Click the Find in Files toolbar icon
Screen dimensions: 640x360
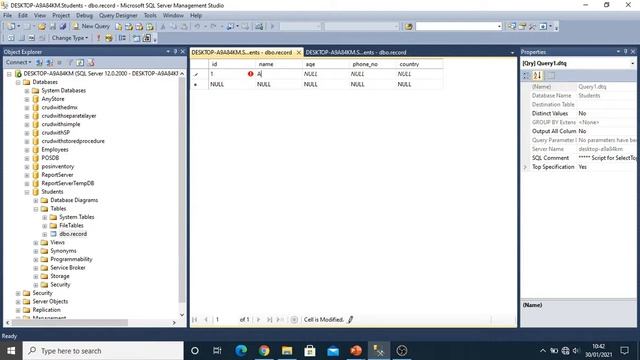[x=409, y=26]
